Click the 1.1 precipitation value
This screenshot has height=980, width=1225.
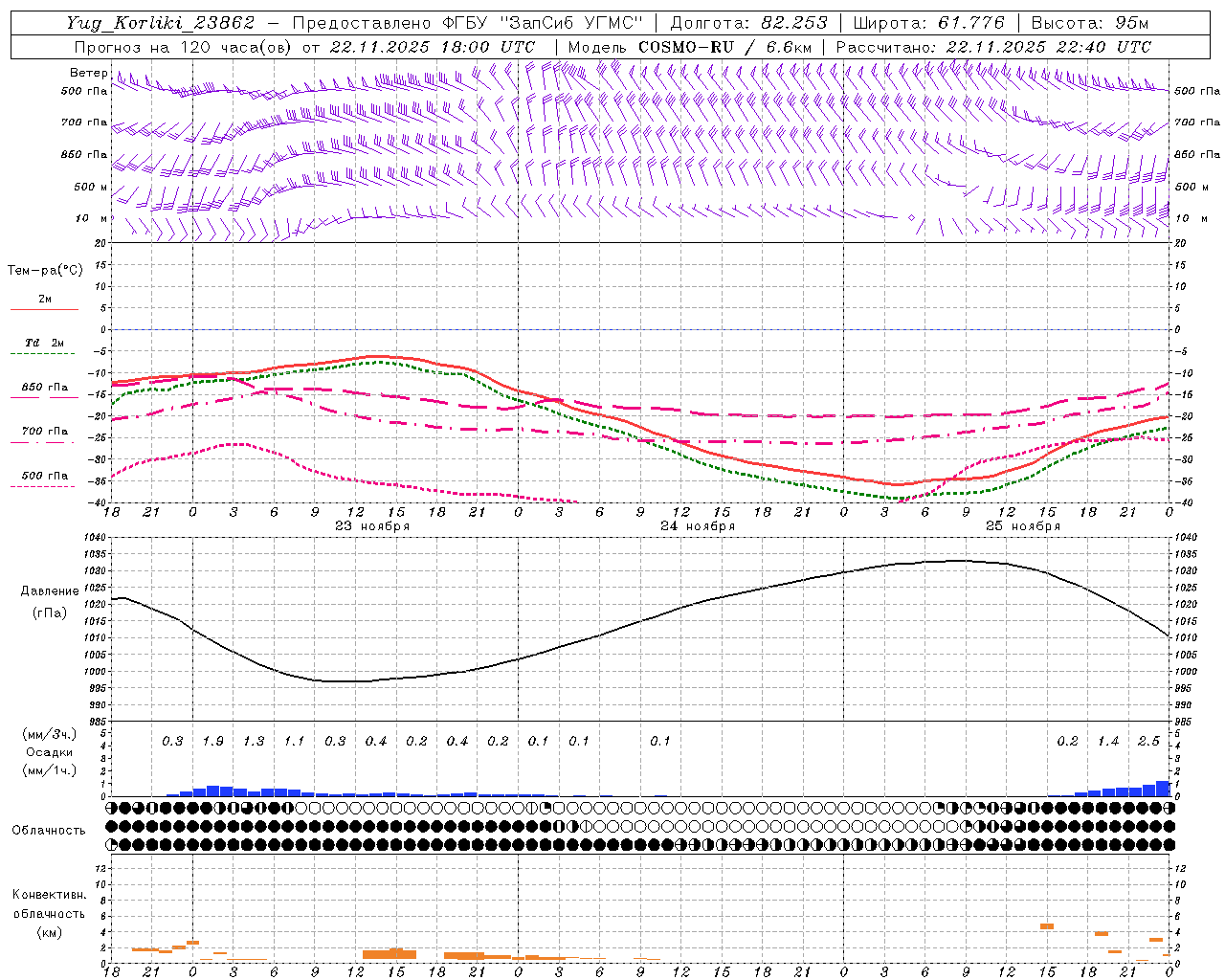point(294,742)
